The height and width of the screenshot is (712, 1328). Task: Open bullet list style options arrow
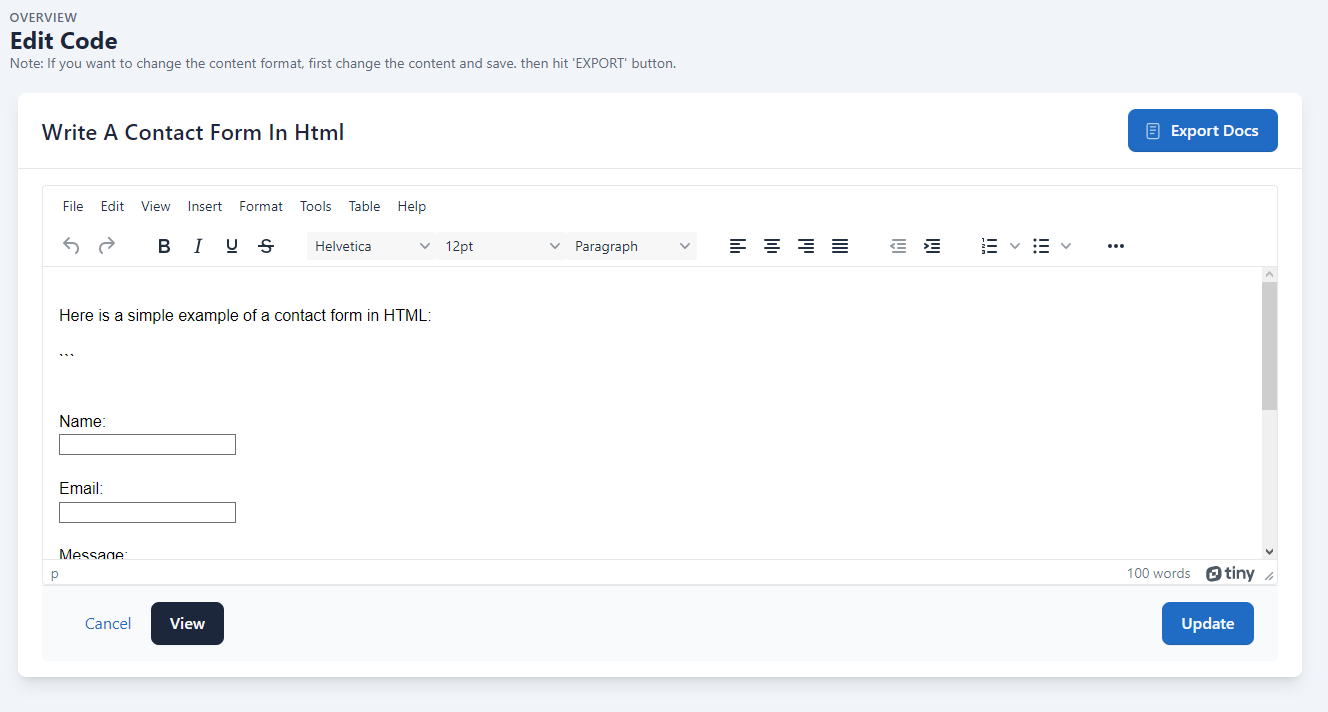click(1065, 246)
